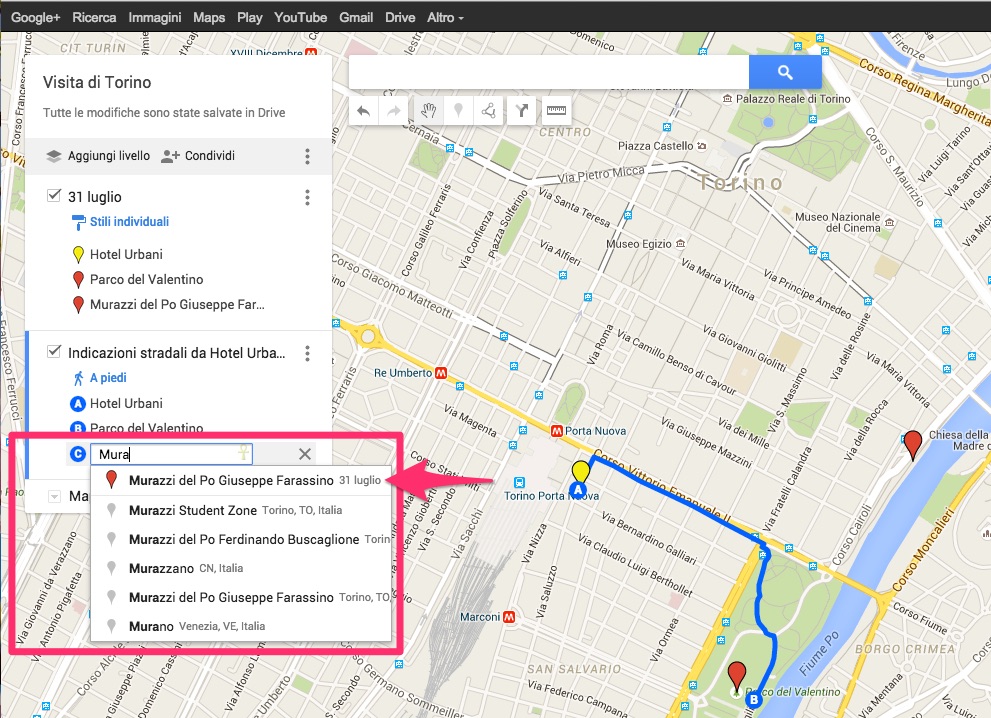This screenshot has width=991, height=718.
Task: Select the add marker tool
Action: (458, 111)
